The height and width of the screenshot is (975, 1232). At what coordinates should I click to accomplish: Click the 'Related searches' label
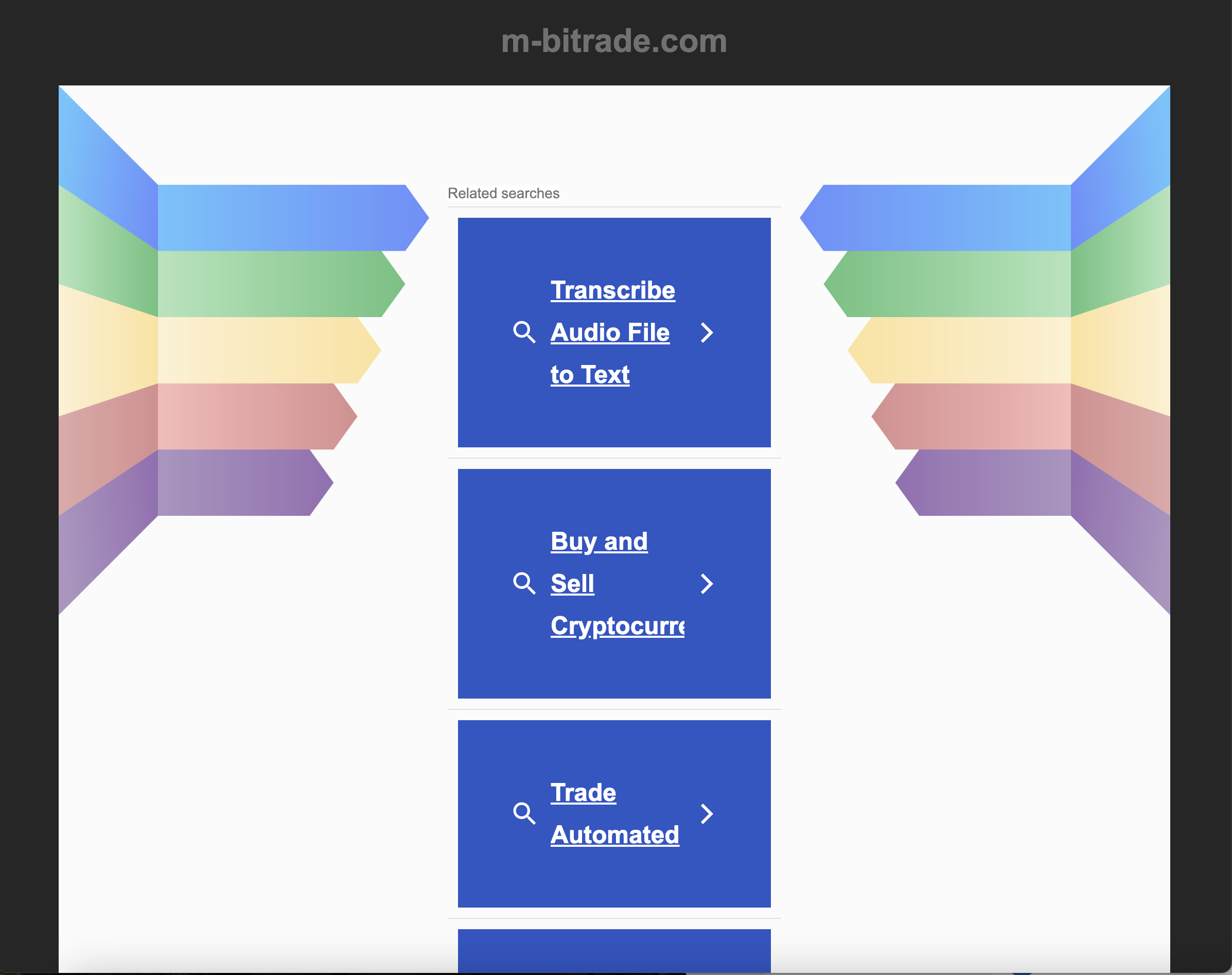point(503,194)
